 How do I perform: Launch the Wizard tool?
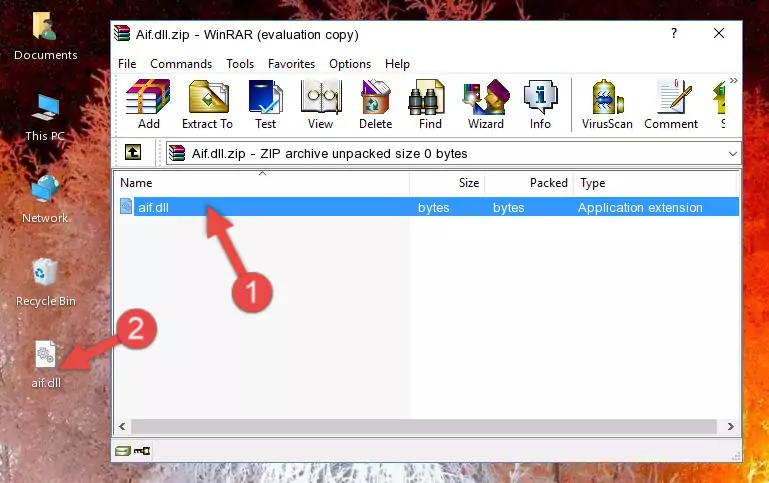click(486, 104)
